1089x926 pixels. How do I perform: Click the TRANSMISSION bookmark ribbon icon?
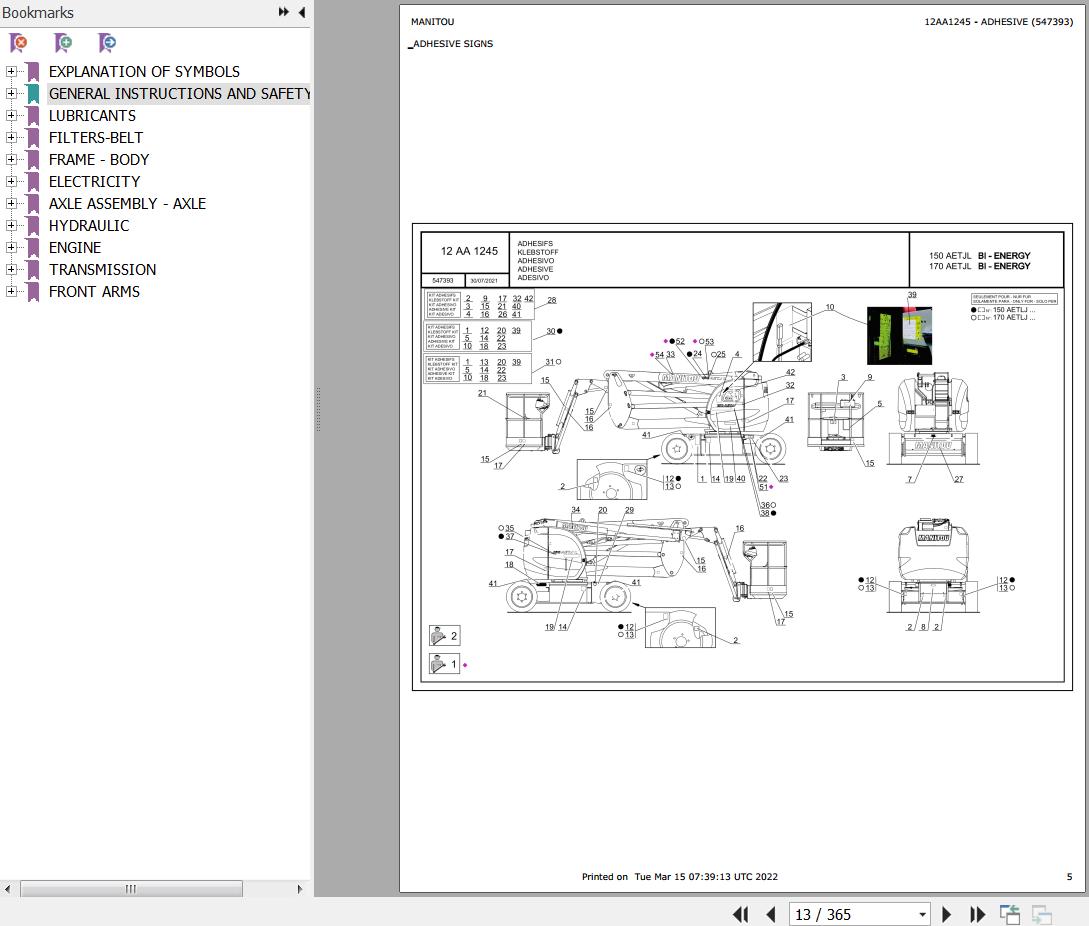point(33,270)
